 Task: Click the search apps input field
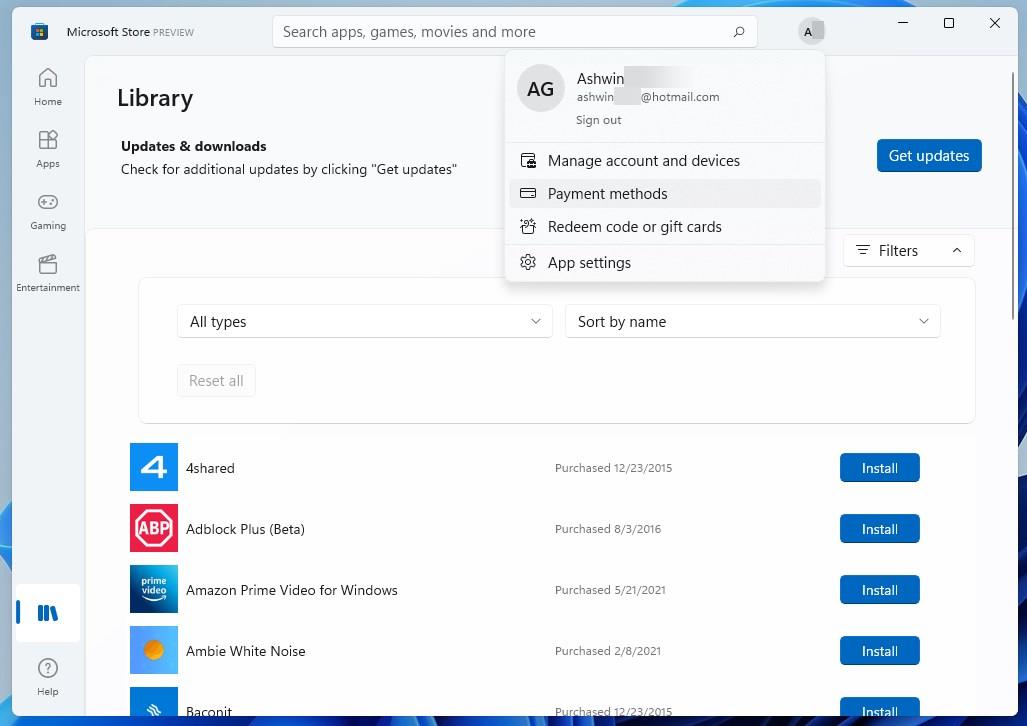pos(515,31)
